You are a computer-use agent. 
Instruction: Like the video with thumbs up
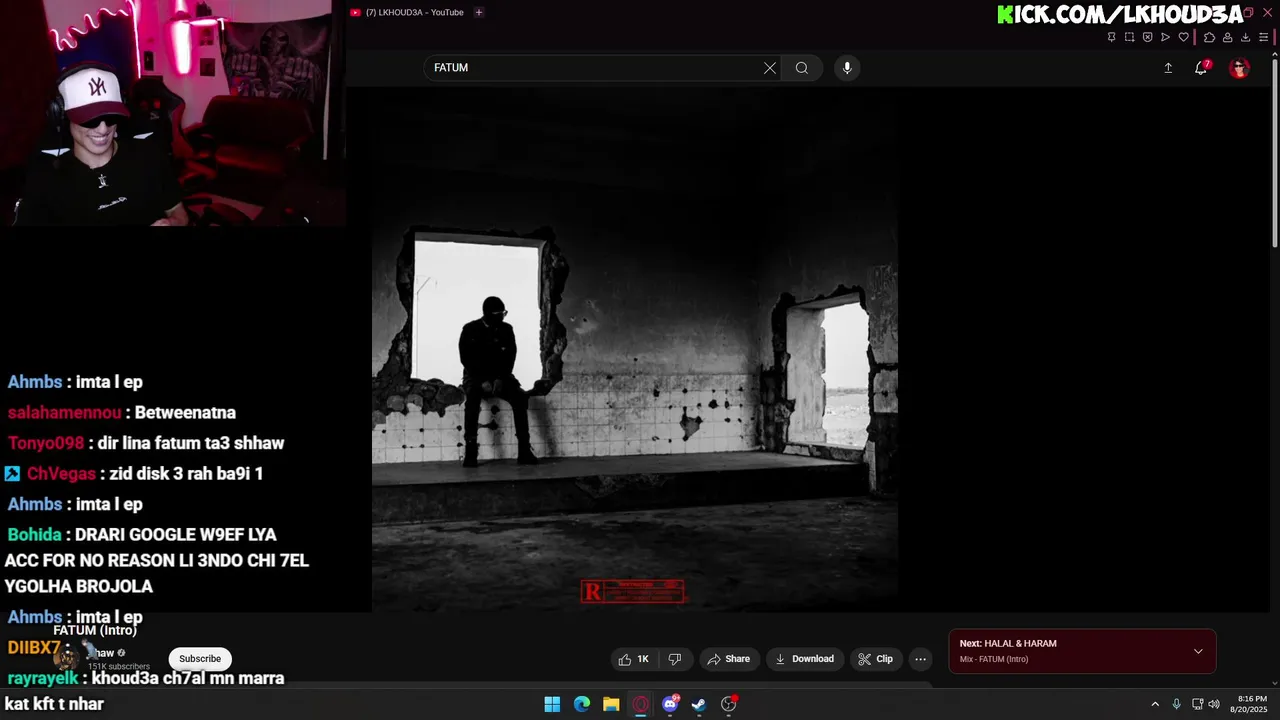(634, 659)
